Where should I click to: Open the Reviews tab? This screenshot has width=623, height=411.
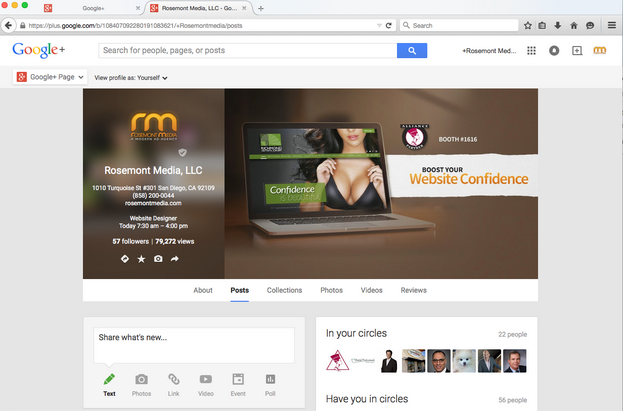tap(414, 290)
